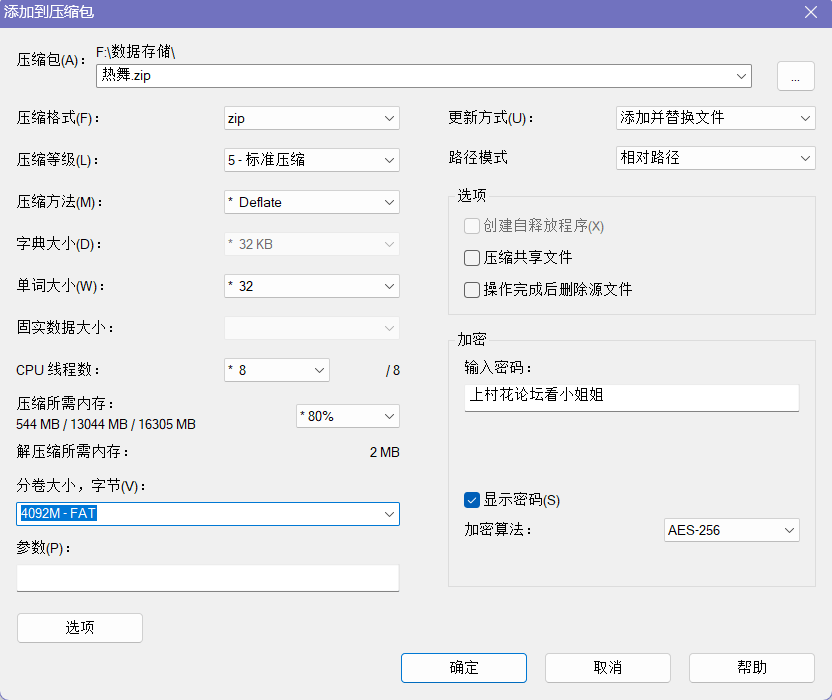
Task: Open the compression method Deflate dropdown
Action: pyautogui.click(x=311, y=202)
